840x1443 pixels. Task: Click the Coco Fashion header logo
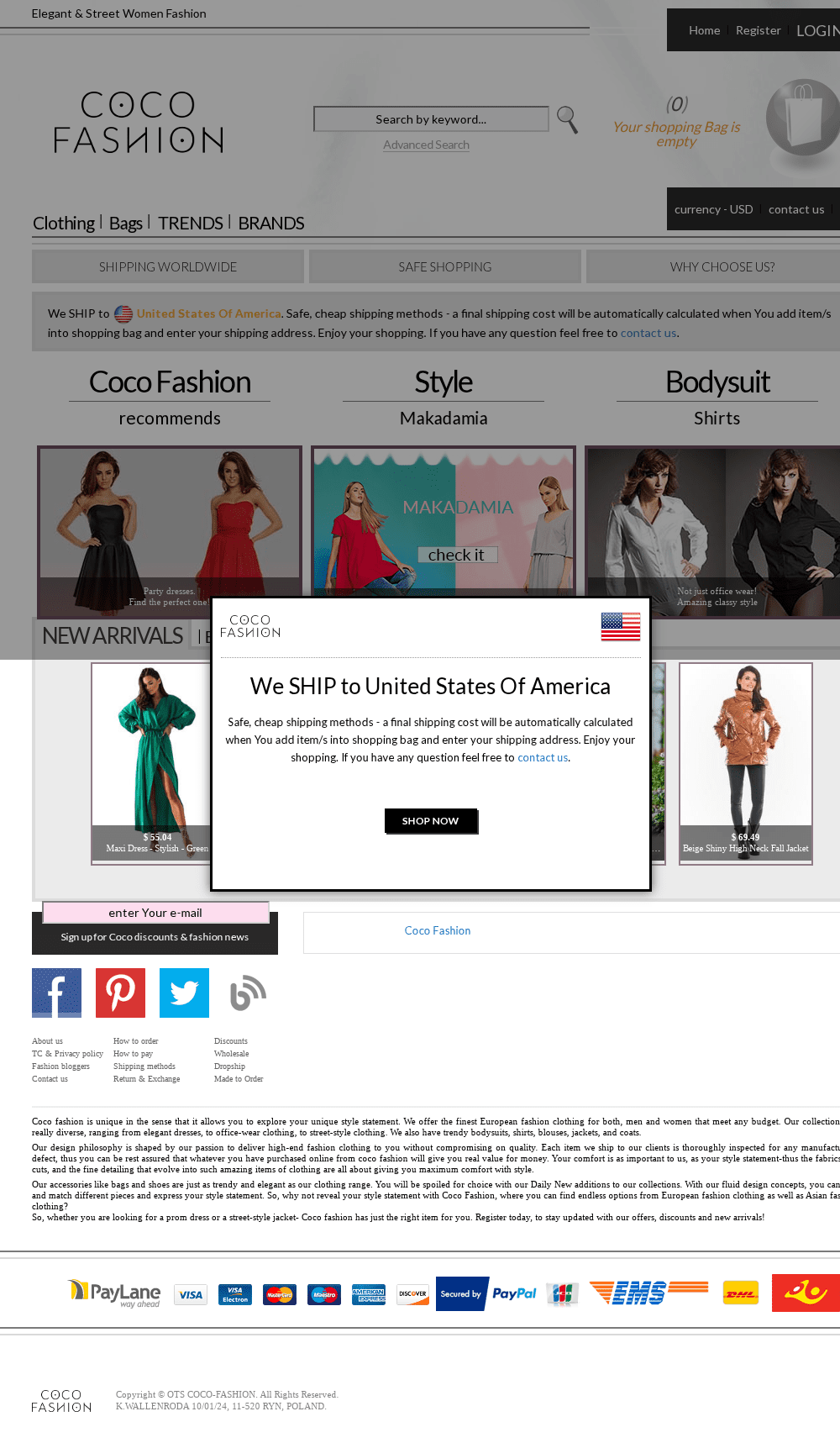click(x=139, y=123)
